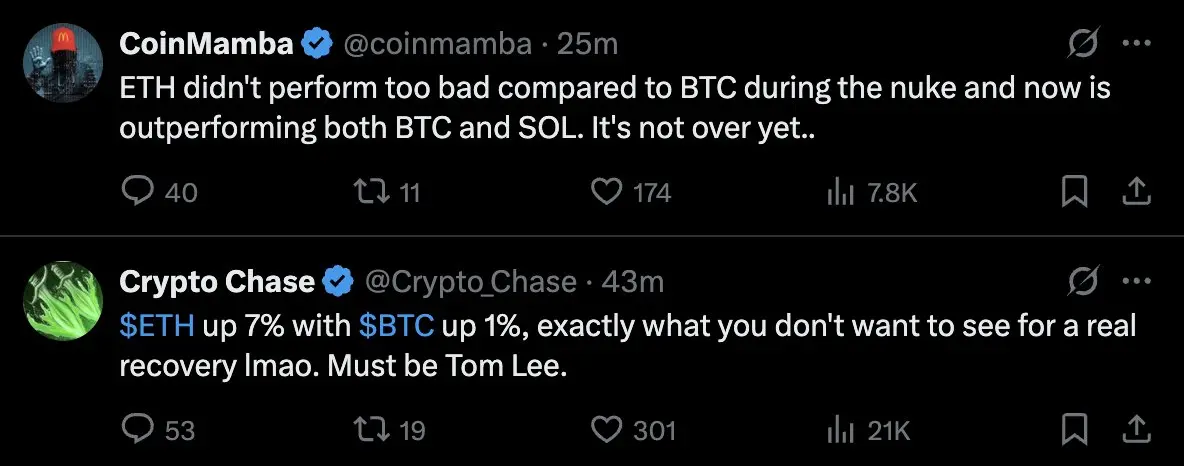
Task: Bookmark Crypto Chase's tweet
Action: click(1073, 429)
